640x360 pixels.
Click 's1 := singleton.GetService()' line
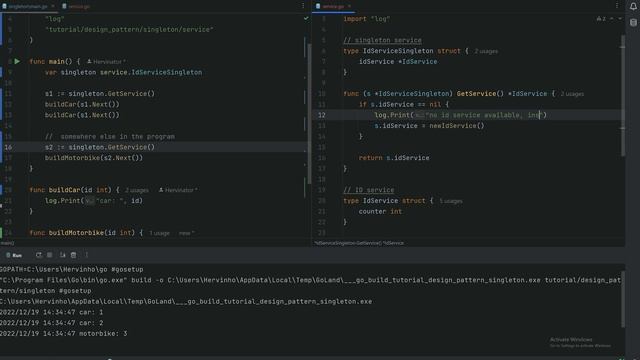100,94
